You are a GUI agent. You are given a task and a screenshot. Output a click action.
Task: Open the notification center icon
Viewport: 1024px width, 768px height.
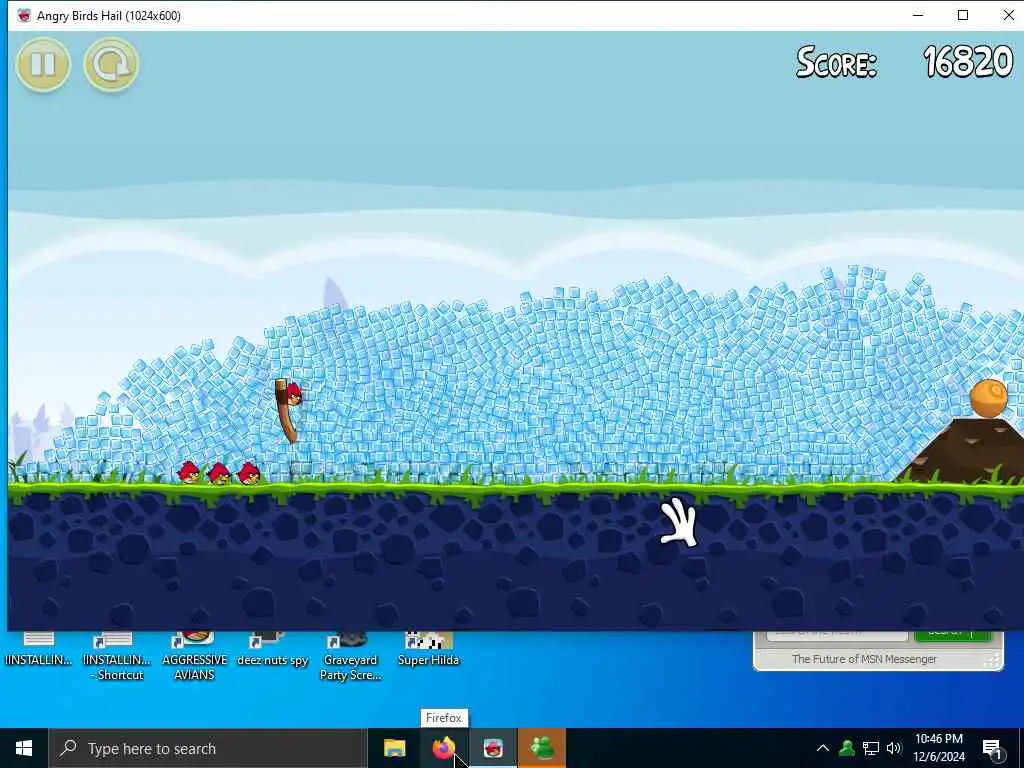(x=992, y=749)
